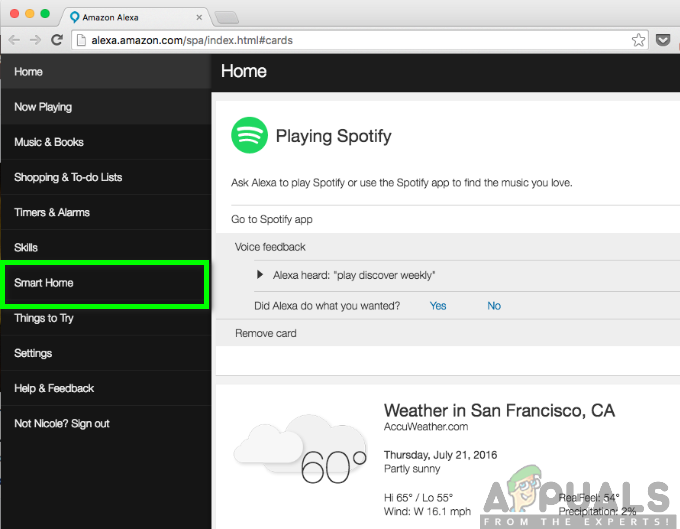Answer Yes to Alexa feedback
680x529 pixels.
click(x=438, y=306)
